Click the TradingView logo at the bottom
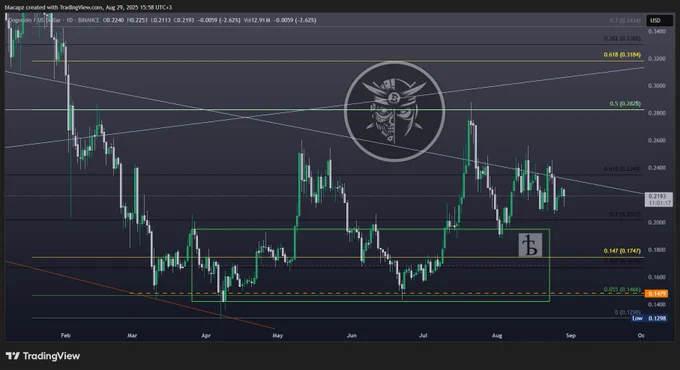Screen dimensions: 680x370 [x=43, y=356]
